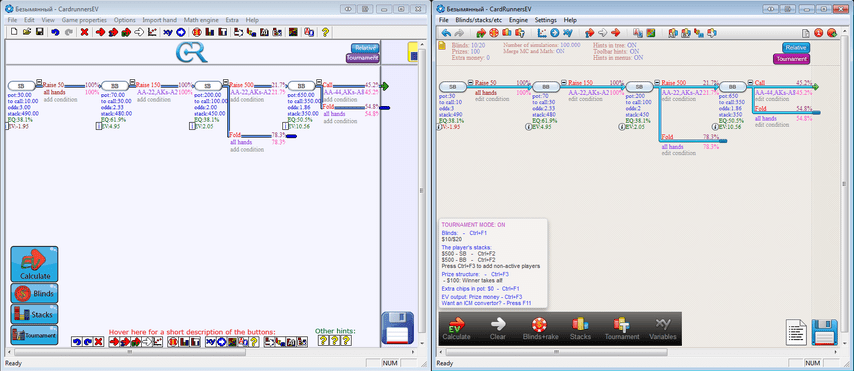
Task: Click first SB player node in right window
Action: [453, 87]
